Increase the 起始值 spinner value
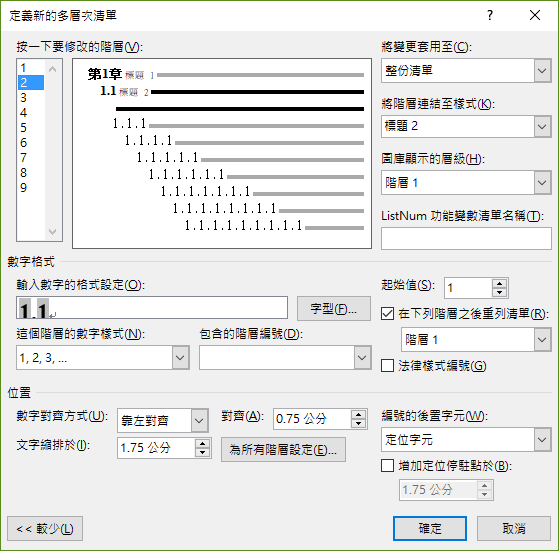Viewport: 559px width, 551px height. tap(499, 284)
